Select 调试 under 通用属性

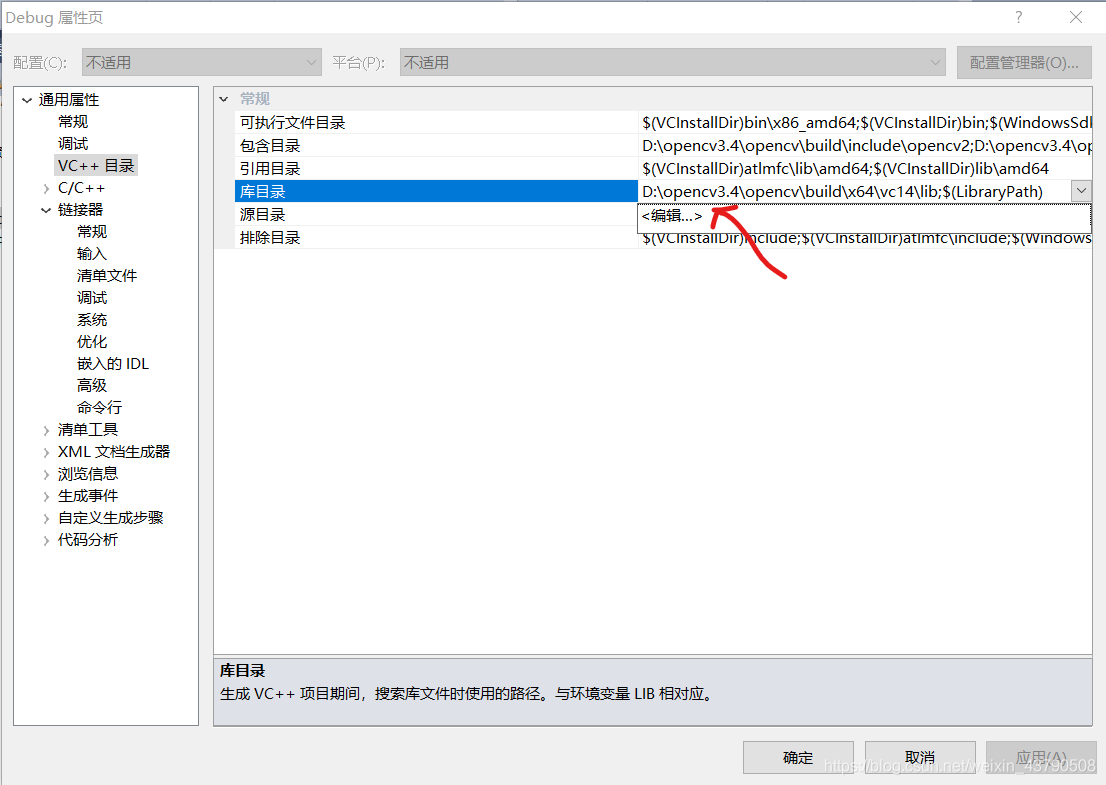(73, 144)
